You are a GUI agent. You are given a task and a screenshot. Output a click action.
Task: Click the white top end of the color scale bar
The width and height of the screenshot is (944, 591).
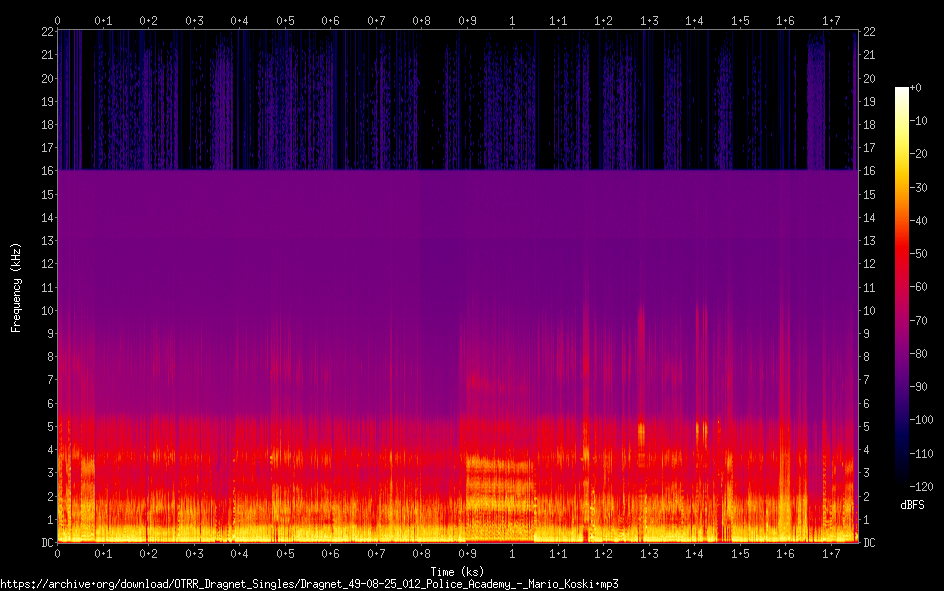tap(901, 92)
